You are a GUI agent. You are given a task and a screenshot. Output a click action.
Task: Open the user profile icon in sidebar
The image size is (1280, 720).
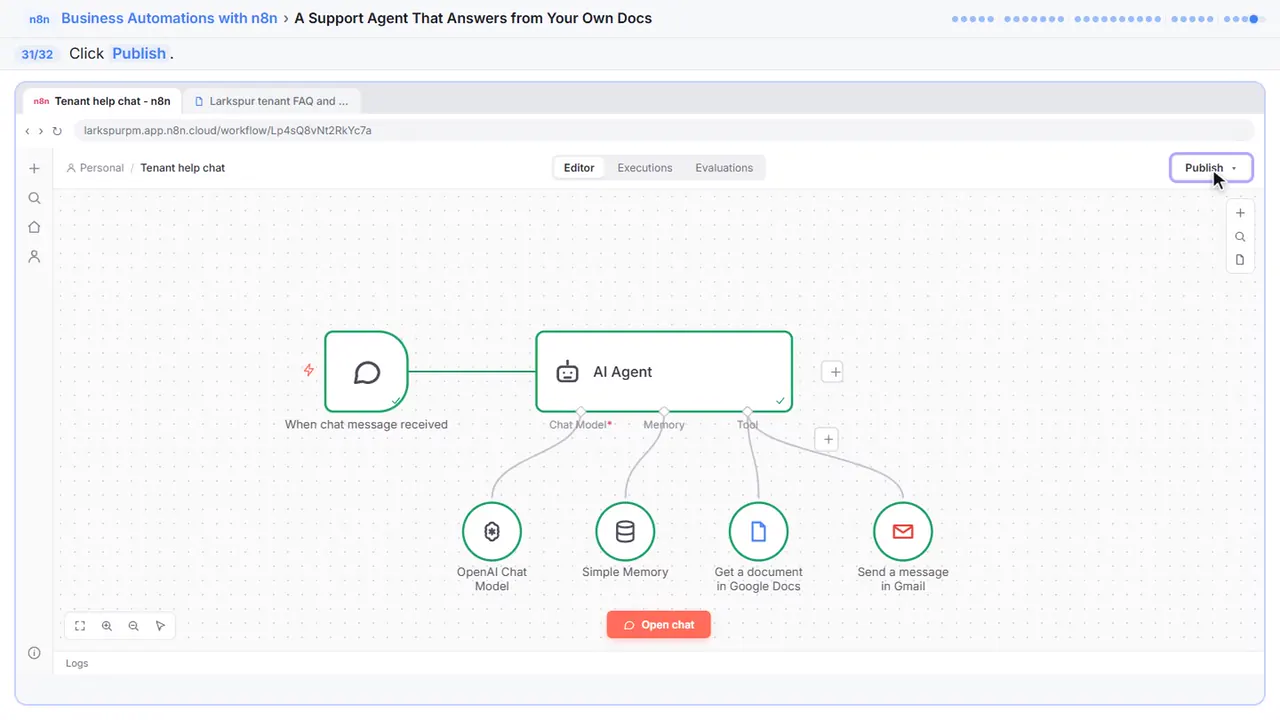coord(34,256)
